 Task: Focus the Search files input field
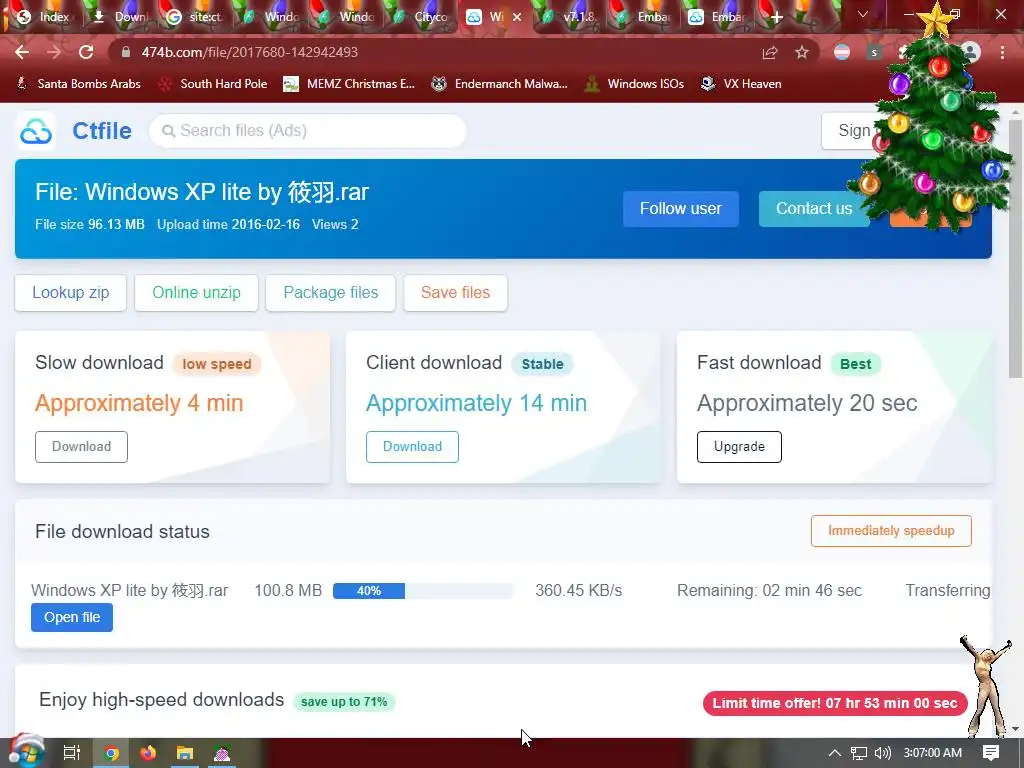[x=308, y=131]
